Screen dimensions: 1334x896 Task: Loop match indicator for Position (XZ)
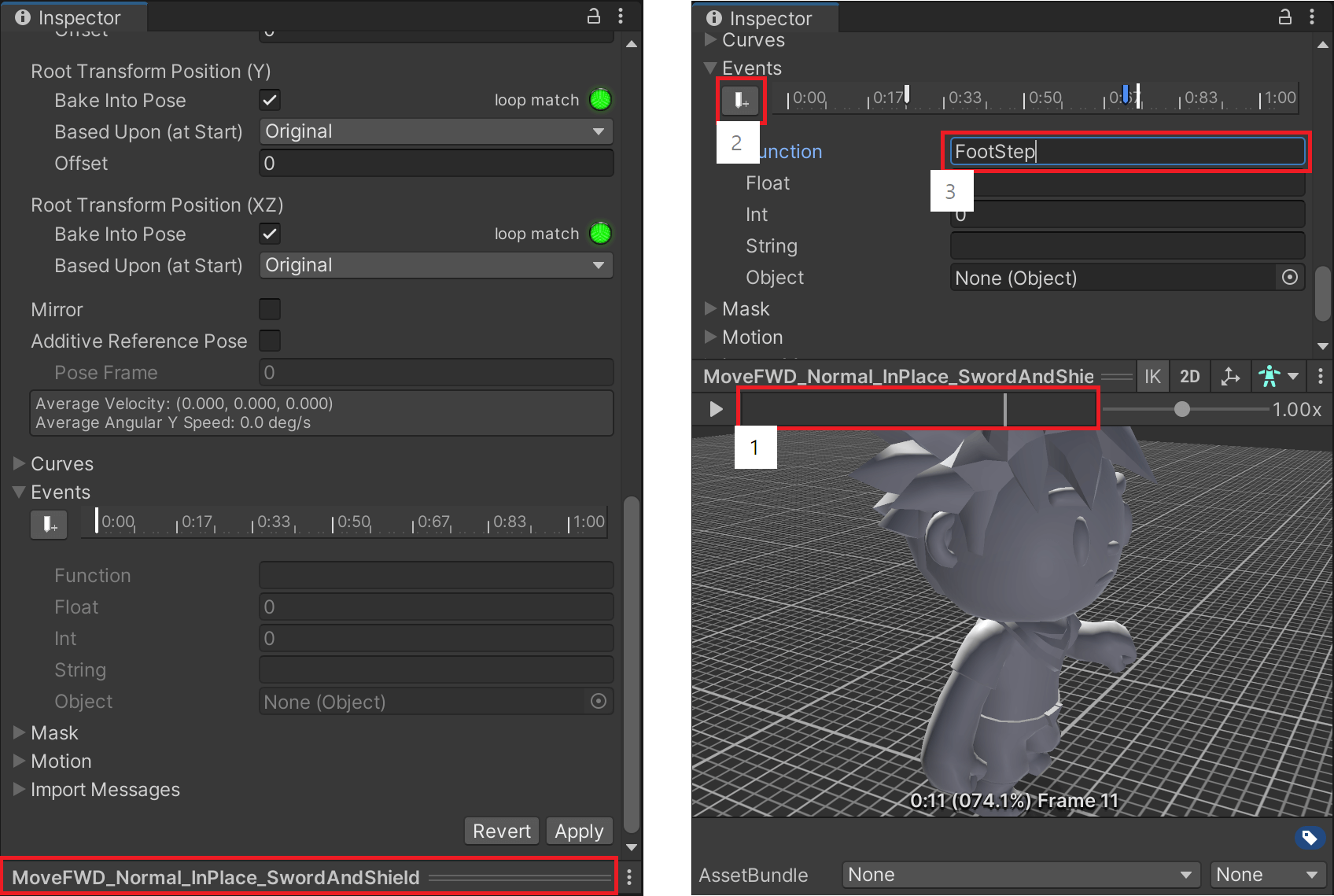pyautogui.click(x=600, y=234)
